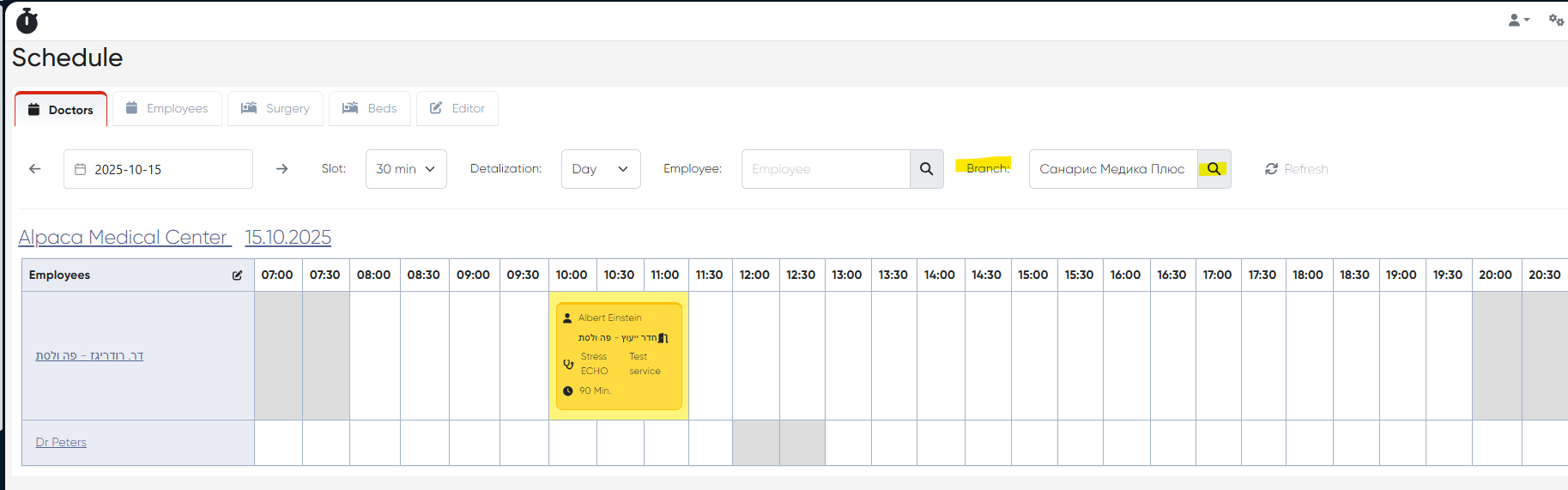Switch to the Employees tab

167,109
